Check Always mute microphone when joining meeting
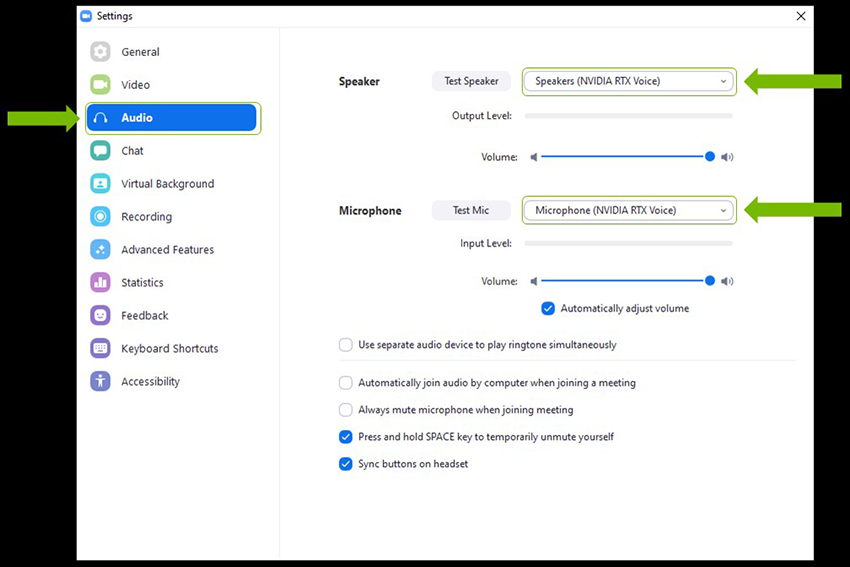850x567 pixels. [346, 410]
